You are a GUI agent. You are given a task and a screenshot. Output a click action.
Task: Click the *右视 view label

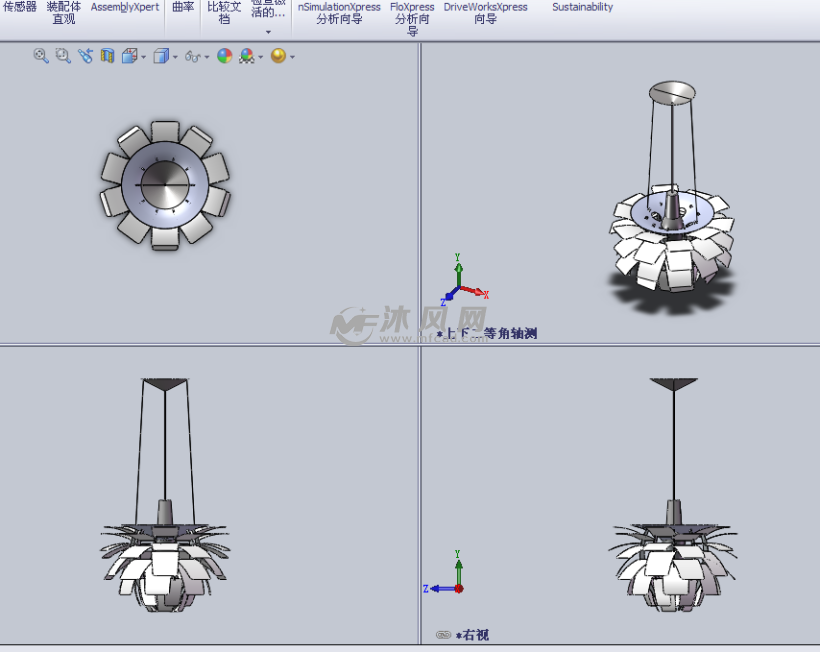472,635
